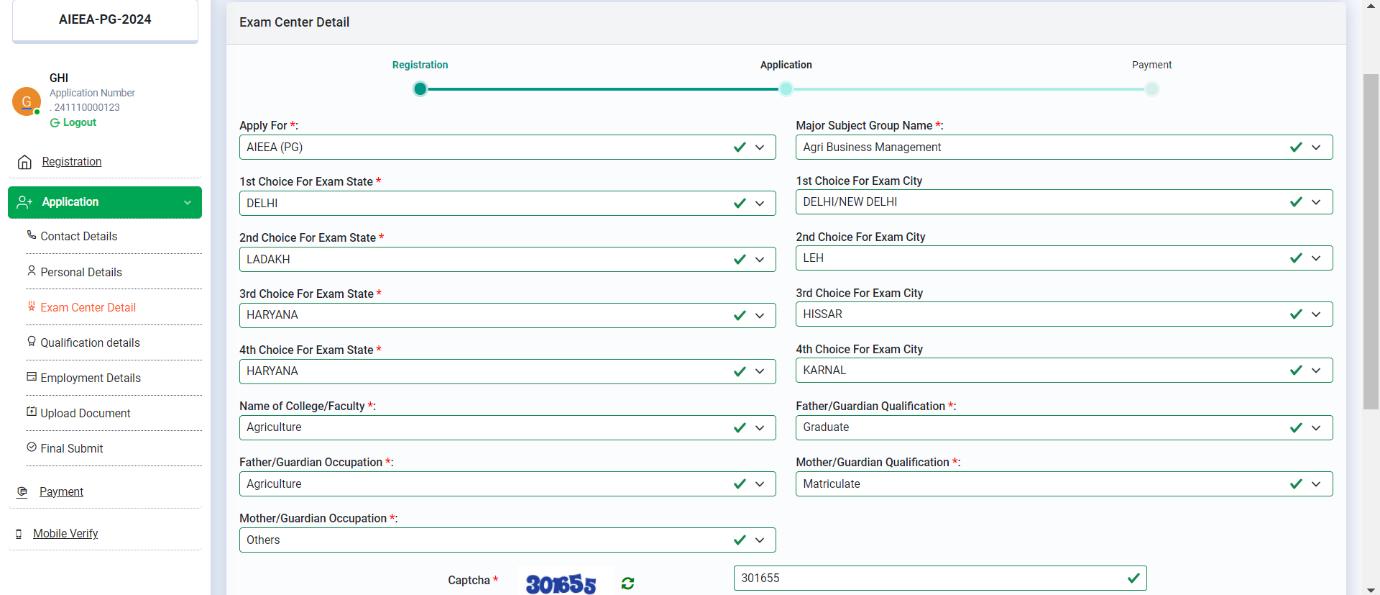The width and height of the screenshot is (1380, 595).
Task: Open the Apply For dropdown
Action: click(x=508, y=147)
